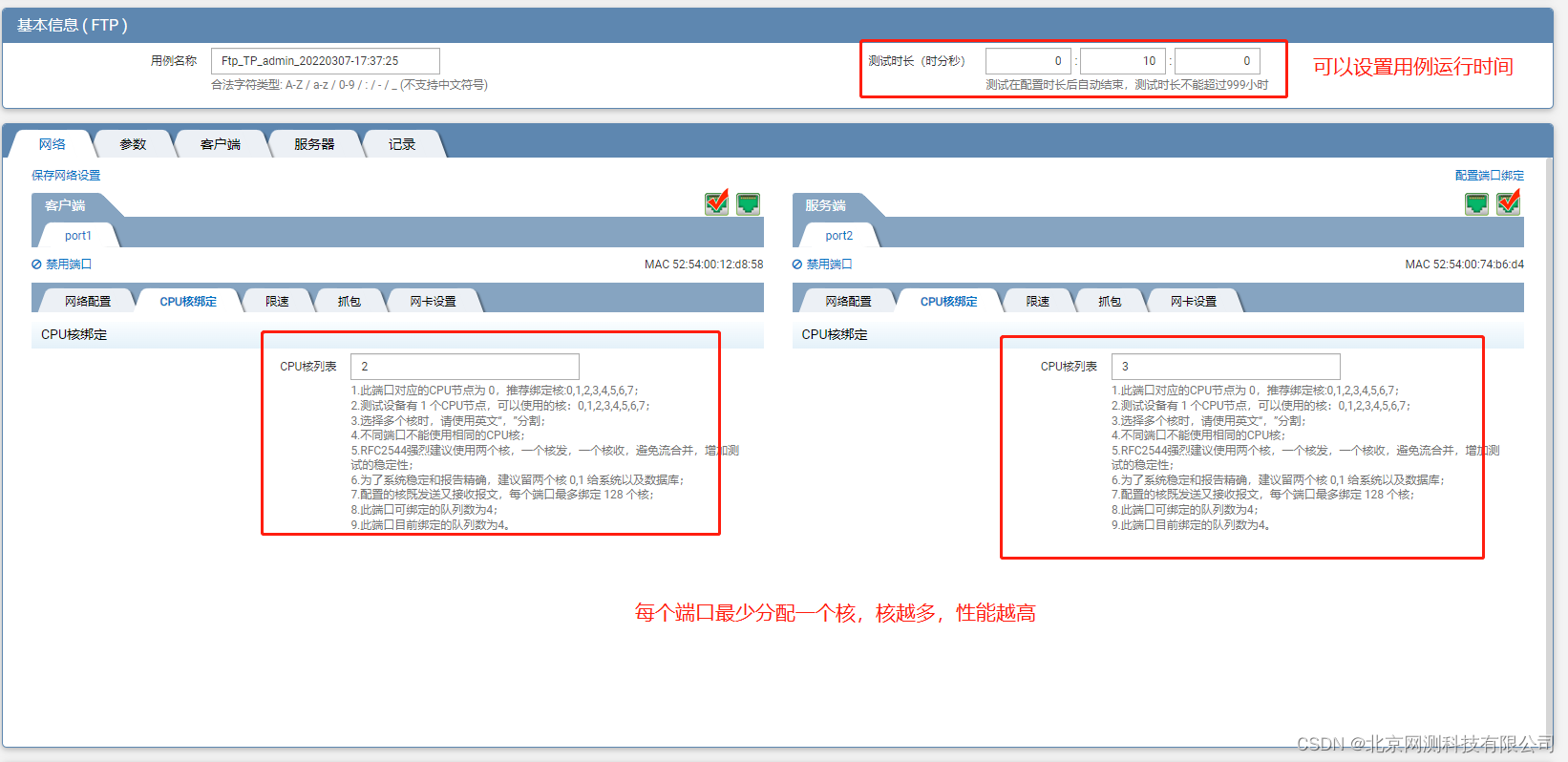The width and height of the screenshot is (1568, 762).
Task: Open 抓包 tab under port1
Action: [x=350, y=301]
